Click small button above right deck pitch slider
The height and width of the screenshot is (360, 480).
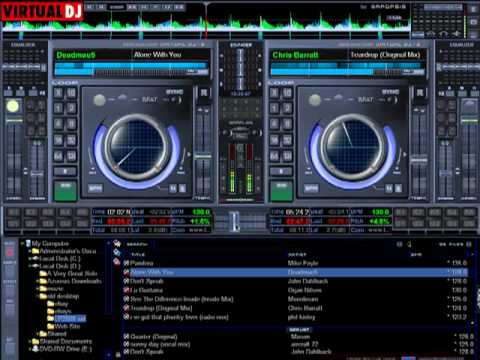[x=420, y=92]
